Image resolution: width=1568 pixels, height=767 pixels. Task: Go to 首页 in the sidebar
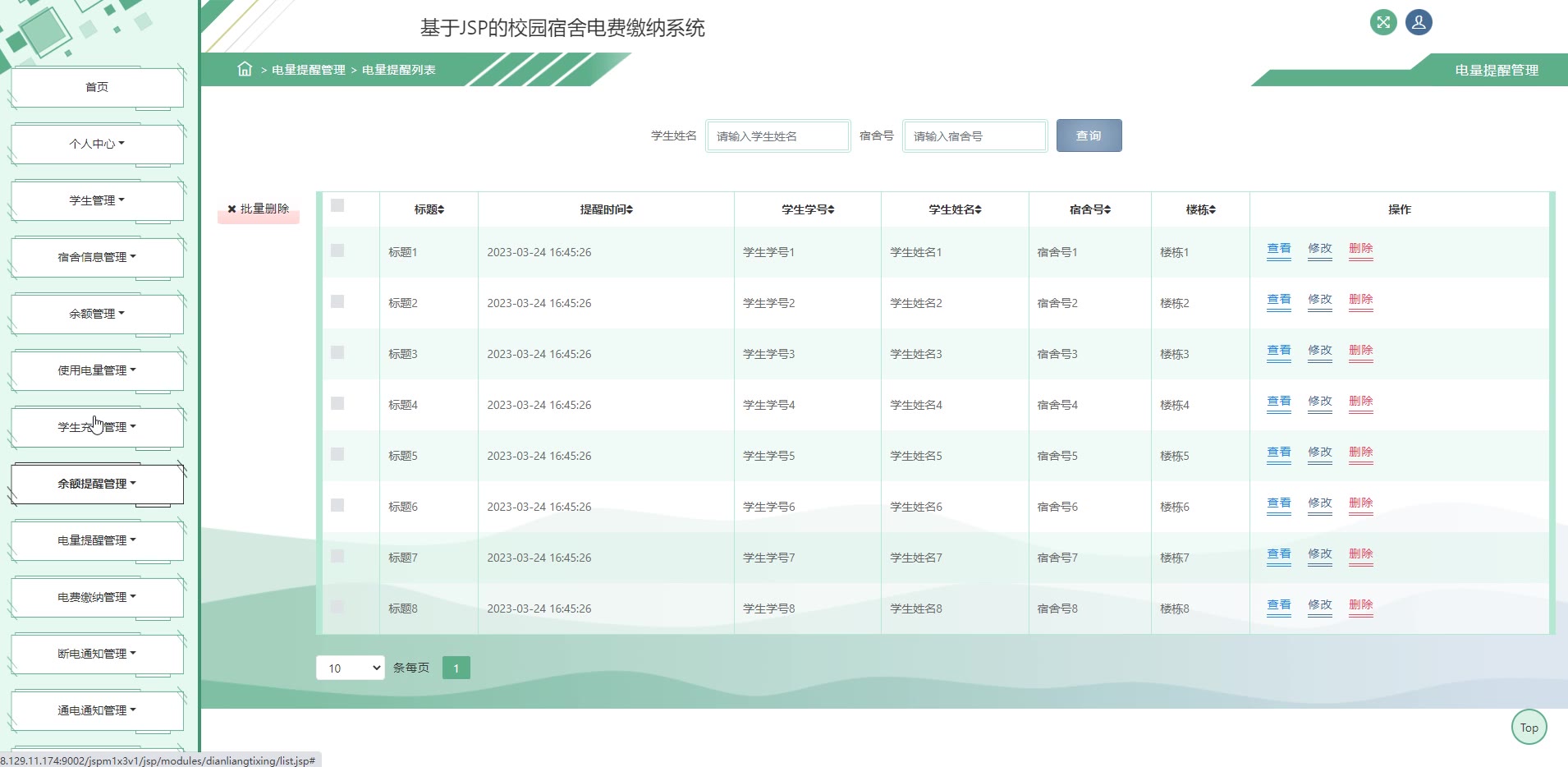pyautogui.click(x=97, y=87)
